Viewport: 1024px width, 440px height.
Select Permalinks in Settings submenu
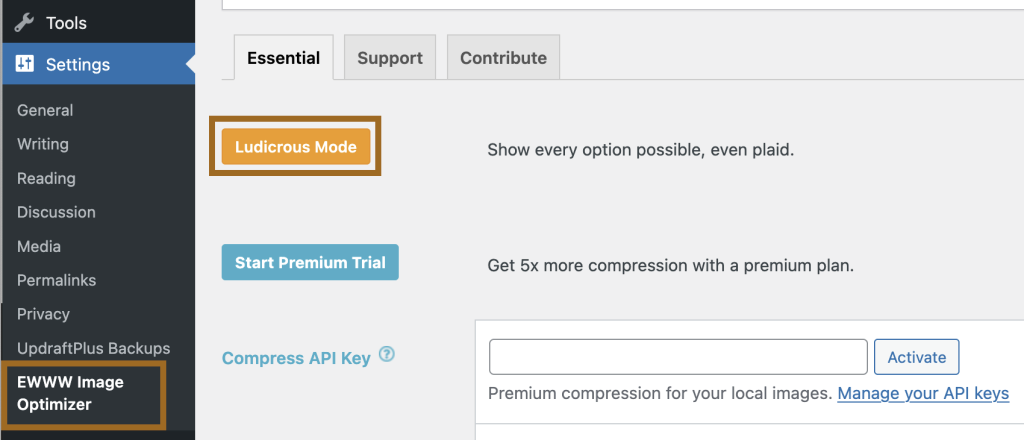click(56, 280)
